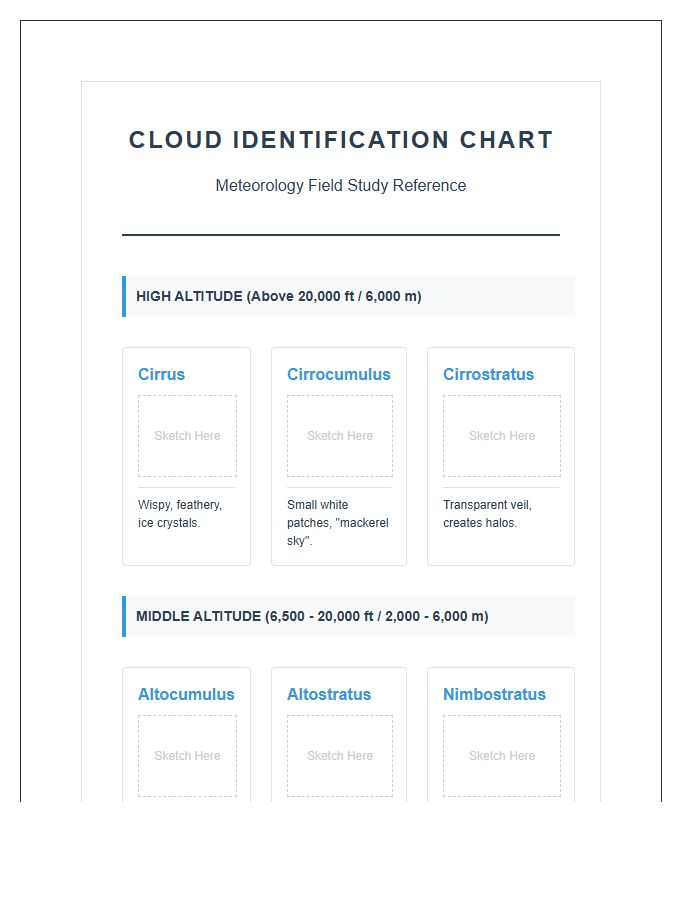This screenshot has height=900, width=700.
Task: Click the Cirrus card heading
Action: (x=161, y=374)
